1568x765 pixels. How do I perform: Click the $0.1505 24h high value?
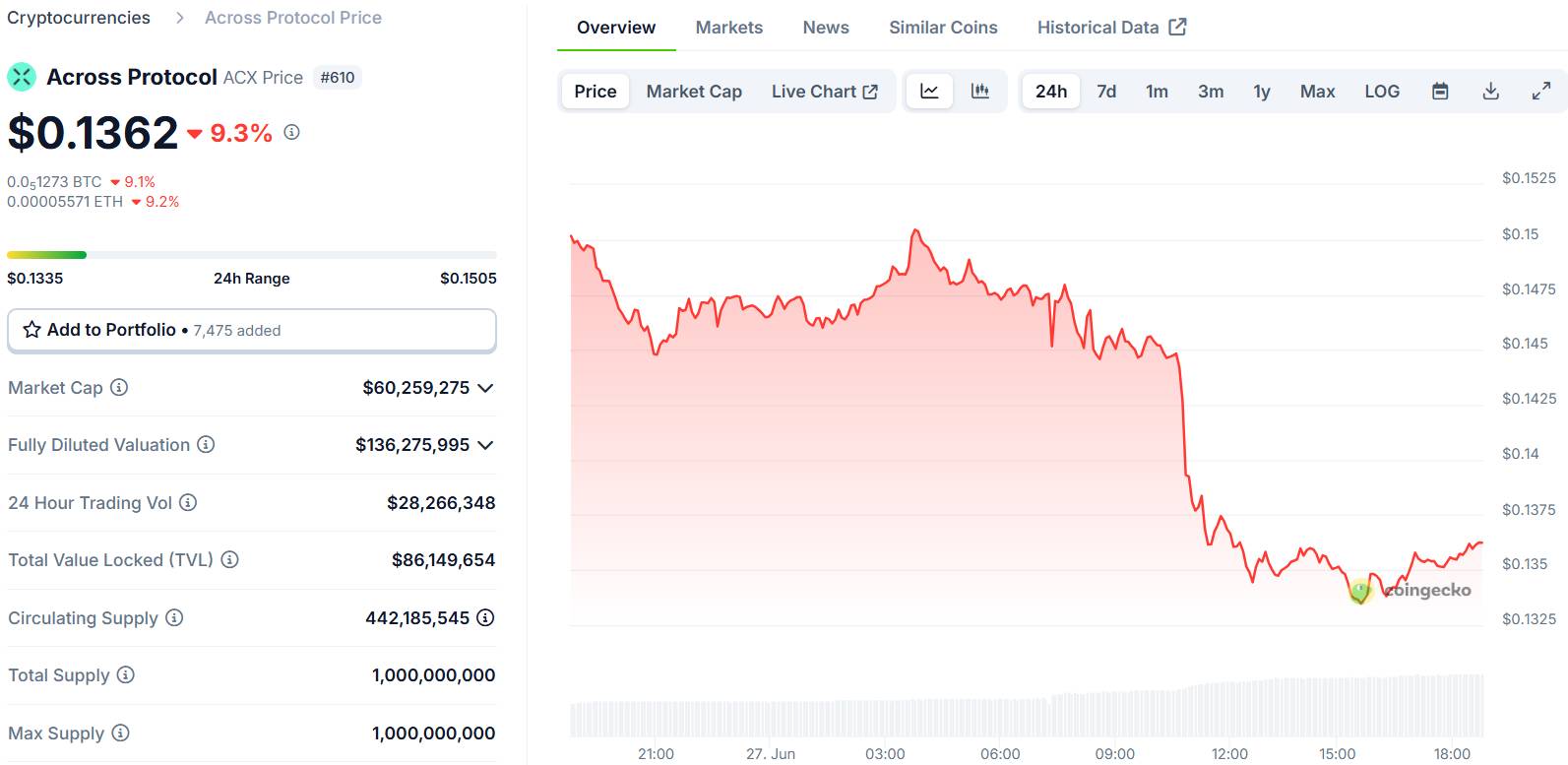(469, 279)
